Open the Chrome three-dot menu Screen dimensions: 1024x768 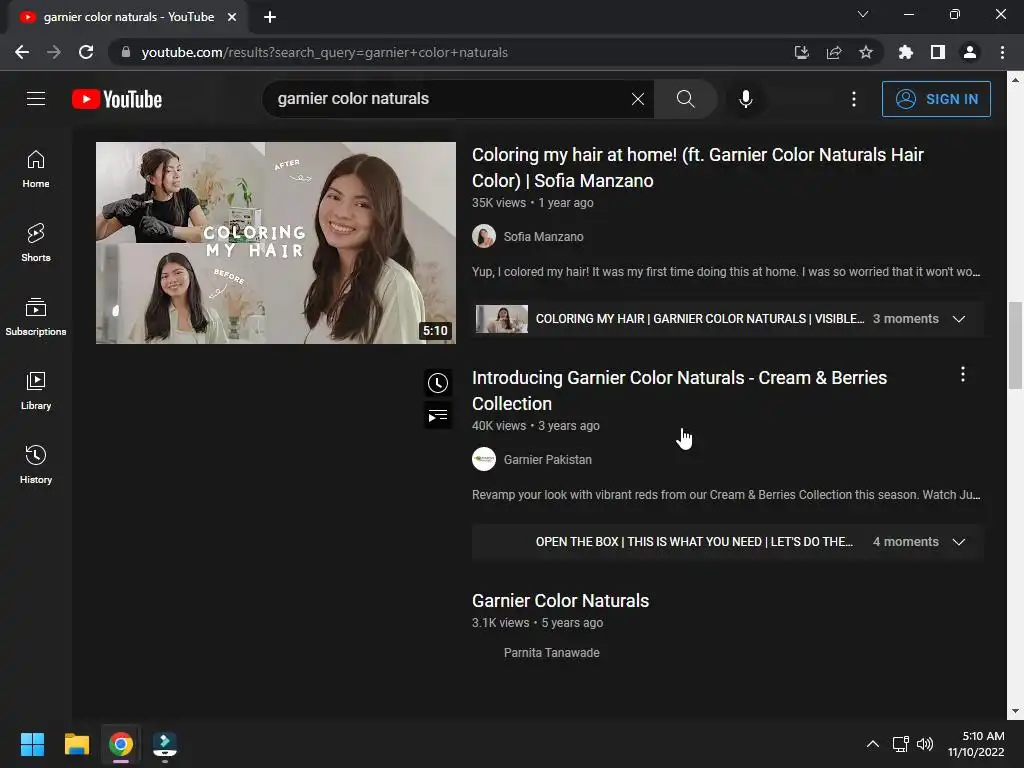[x=1002, y=52]
